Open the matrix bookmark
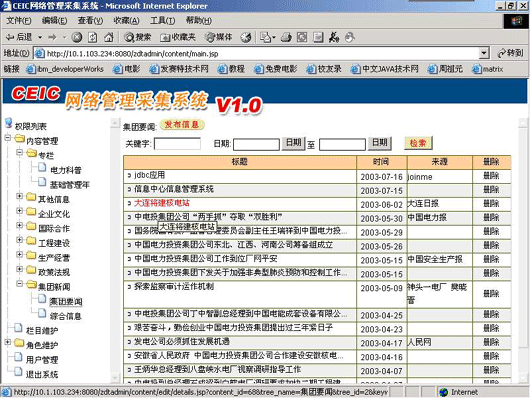 coord(488,69)
